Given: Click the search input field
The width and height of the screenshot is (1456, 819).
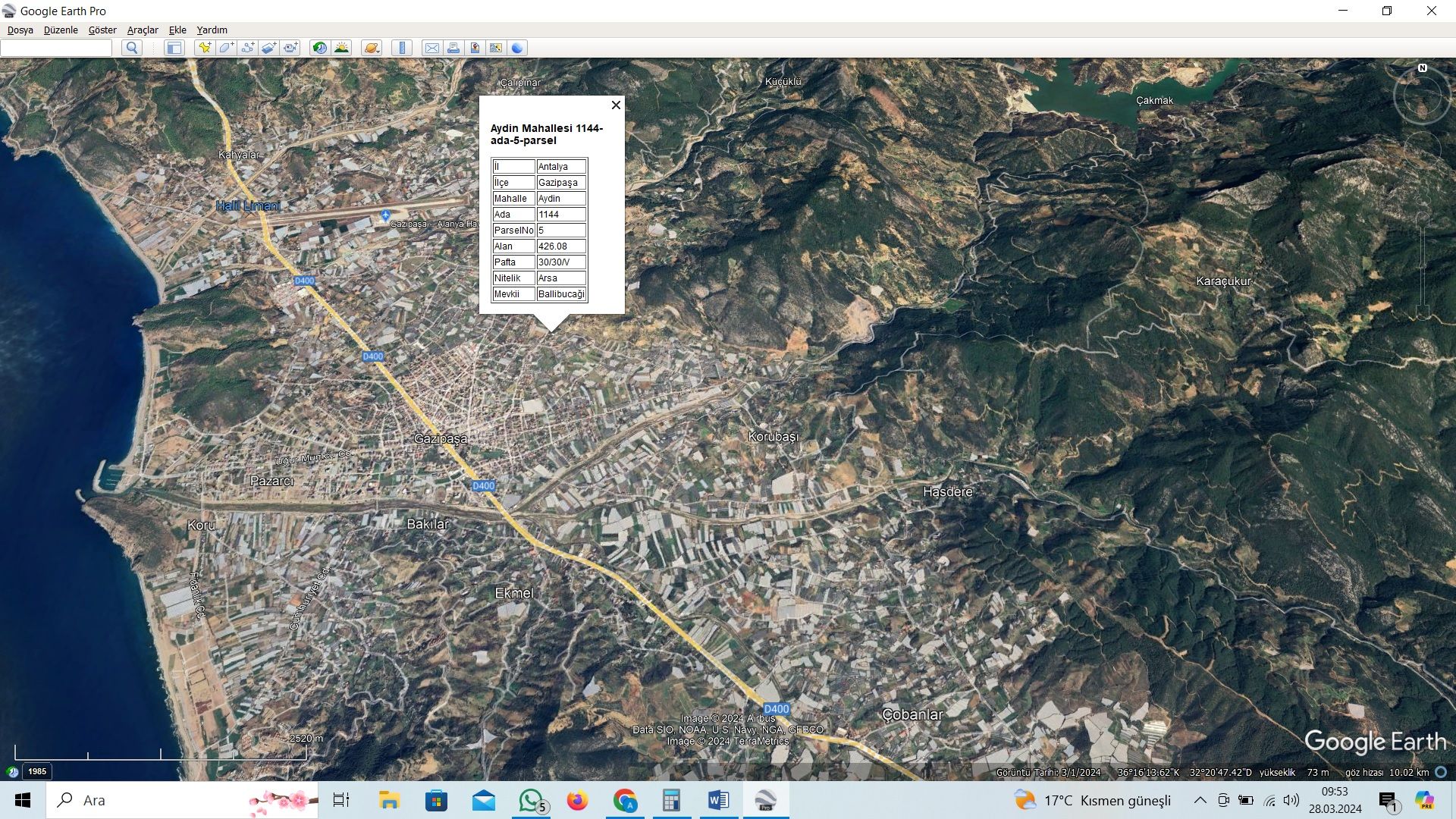Looking at the screenshot, I should 57,48.
